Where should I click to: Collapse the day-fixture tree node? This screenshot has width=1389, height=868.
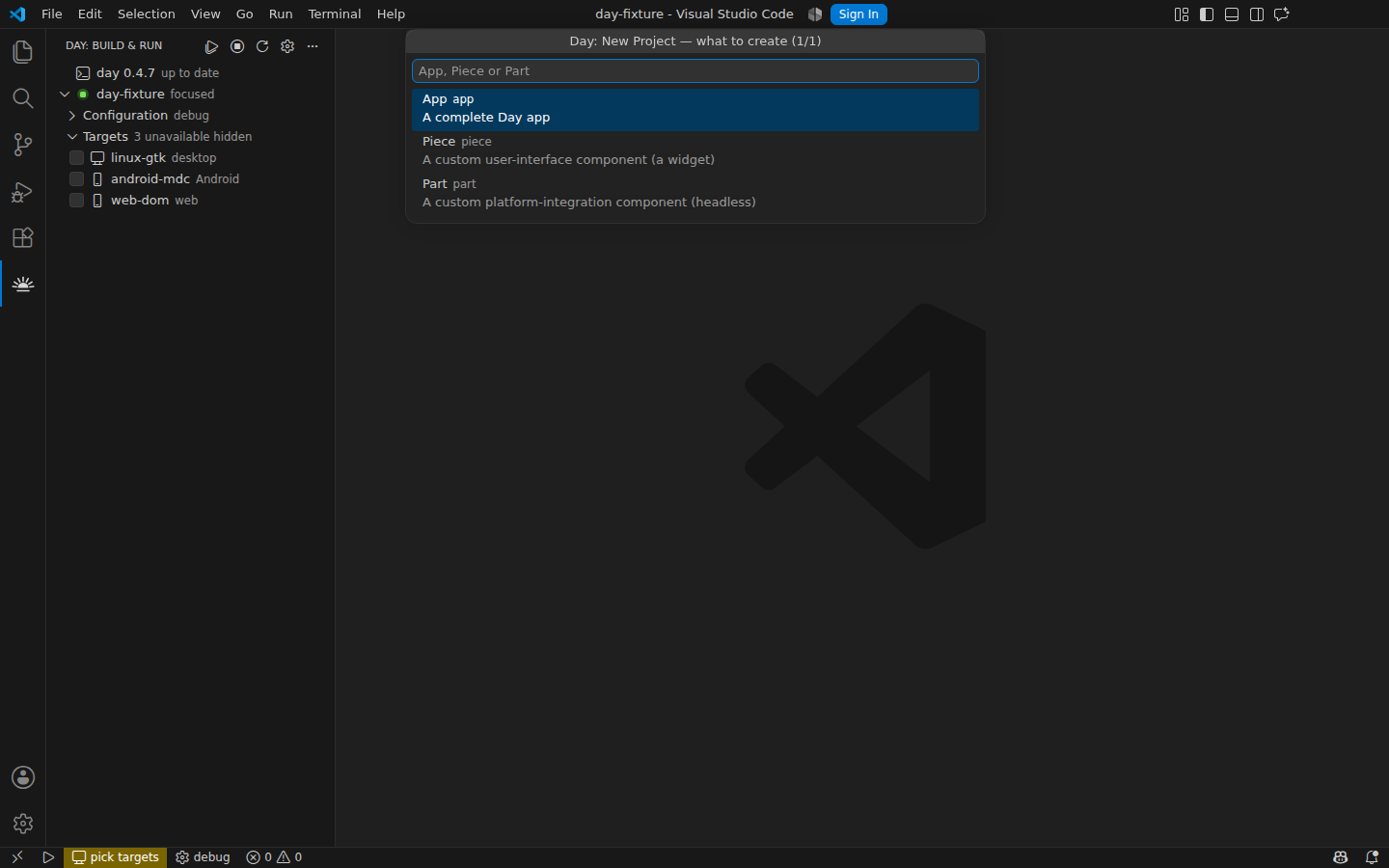tap(65, 95)
